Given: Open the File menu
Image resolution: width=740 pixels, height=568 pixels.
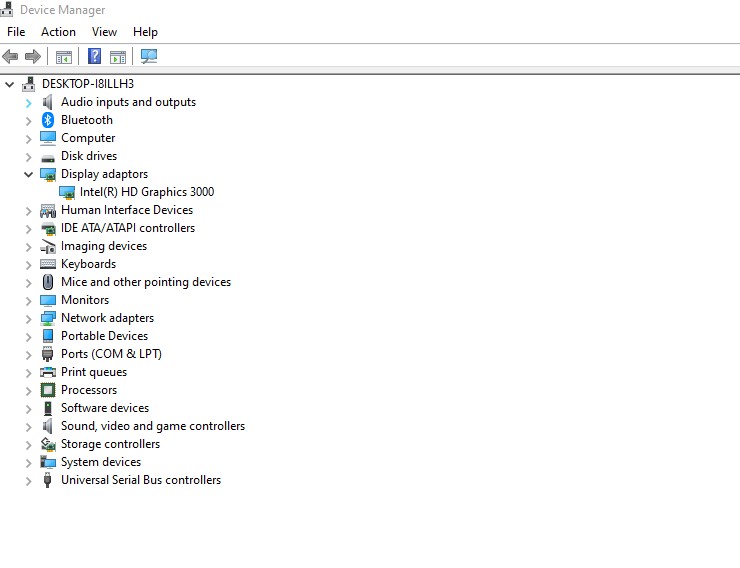Looking at the screenshot, I should click(16, 32).
